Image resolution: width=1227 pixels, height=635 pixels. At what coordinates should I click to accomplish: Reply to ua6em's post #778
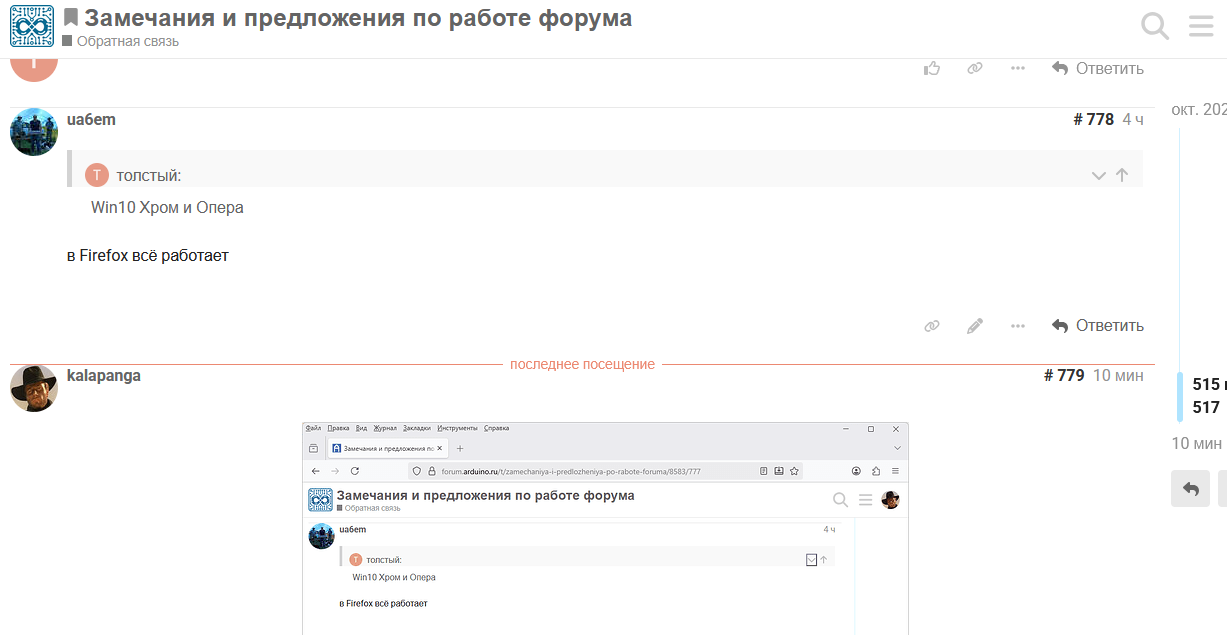coord(1098,326)
